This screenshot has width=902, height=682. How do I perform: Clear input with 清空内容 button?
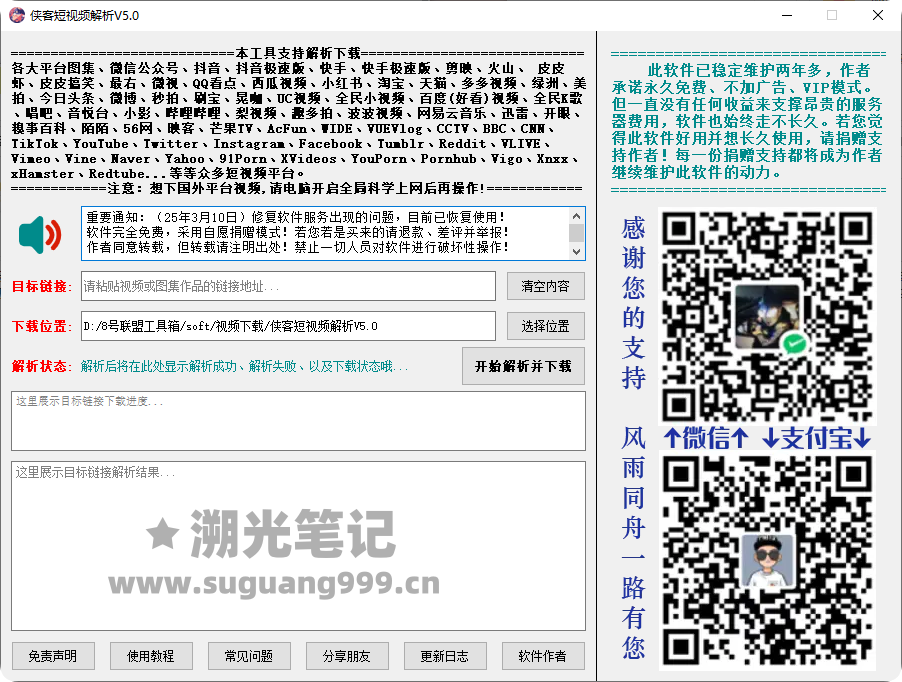(545, 286)
